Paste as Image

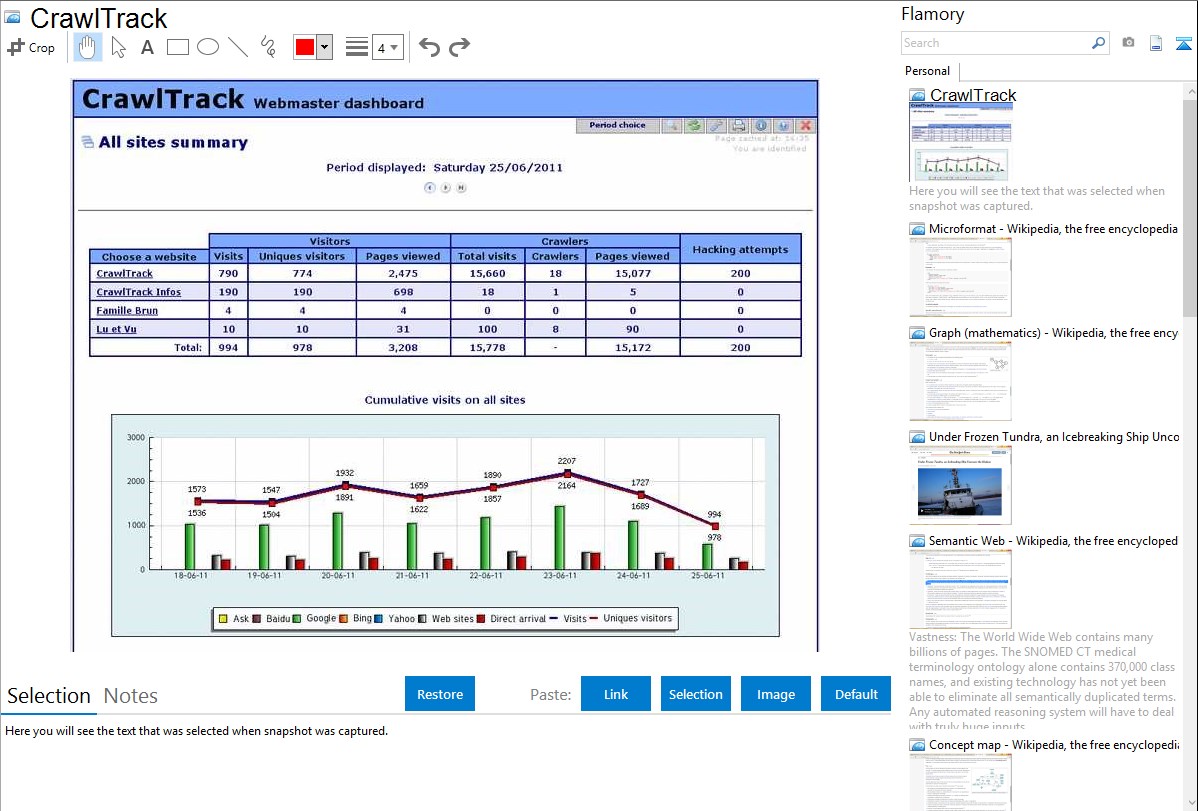pos(775,694)
